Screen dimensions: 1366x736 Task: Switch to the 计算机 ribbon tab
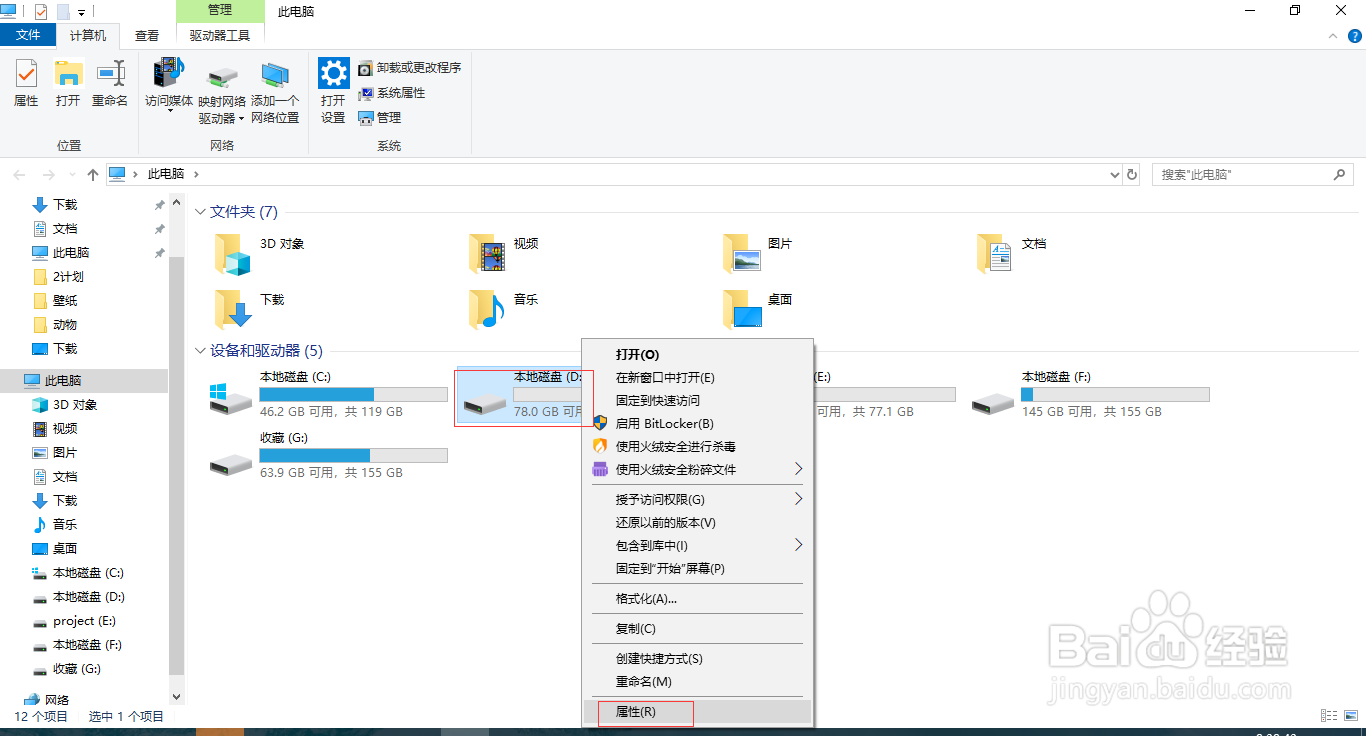tap(88, 35)
